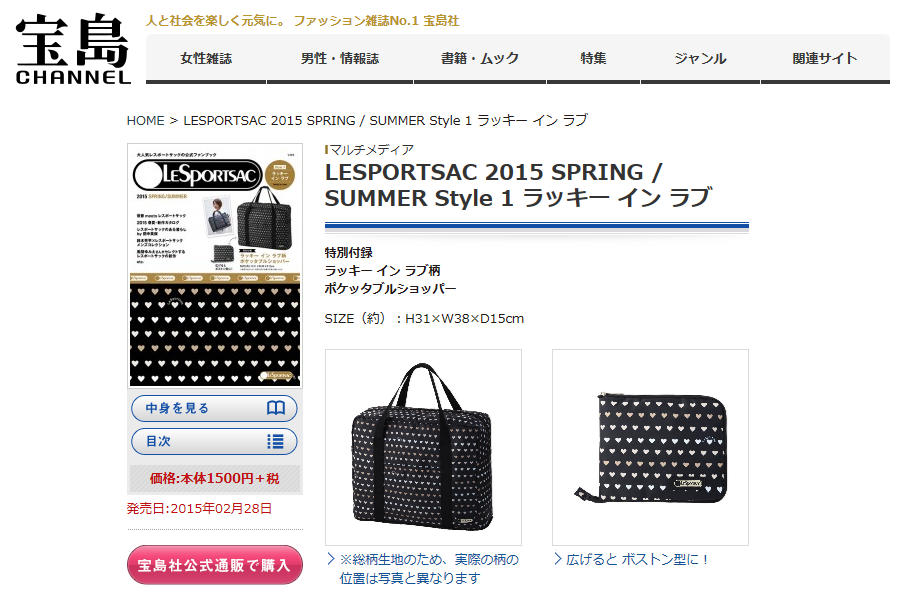Click the 中身を見る button
Screen dimensions: 898x594
(x=214, y=408)
